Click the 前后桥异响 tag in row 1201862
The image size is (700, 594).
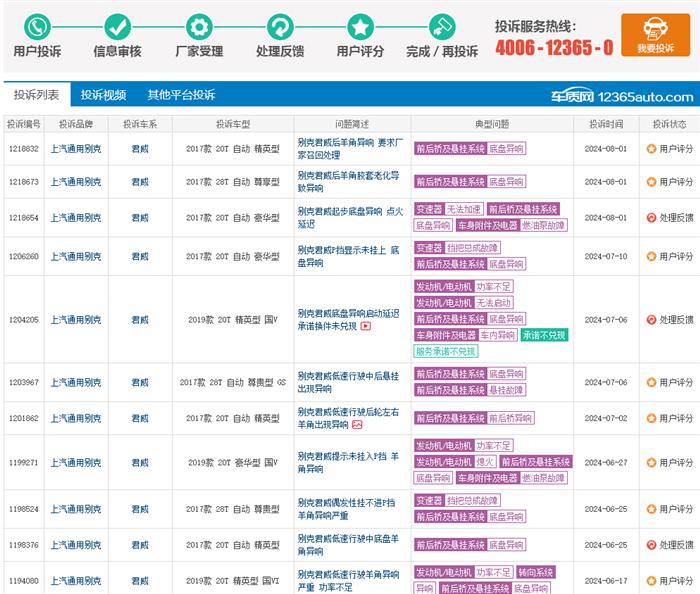(x=510, y=418)
